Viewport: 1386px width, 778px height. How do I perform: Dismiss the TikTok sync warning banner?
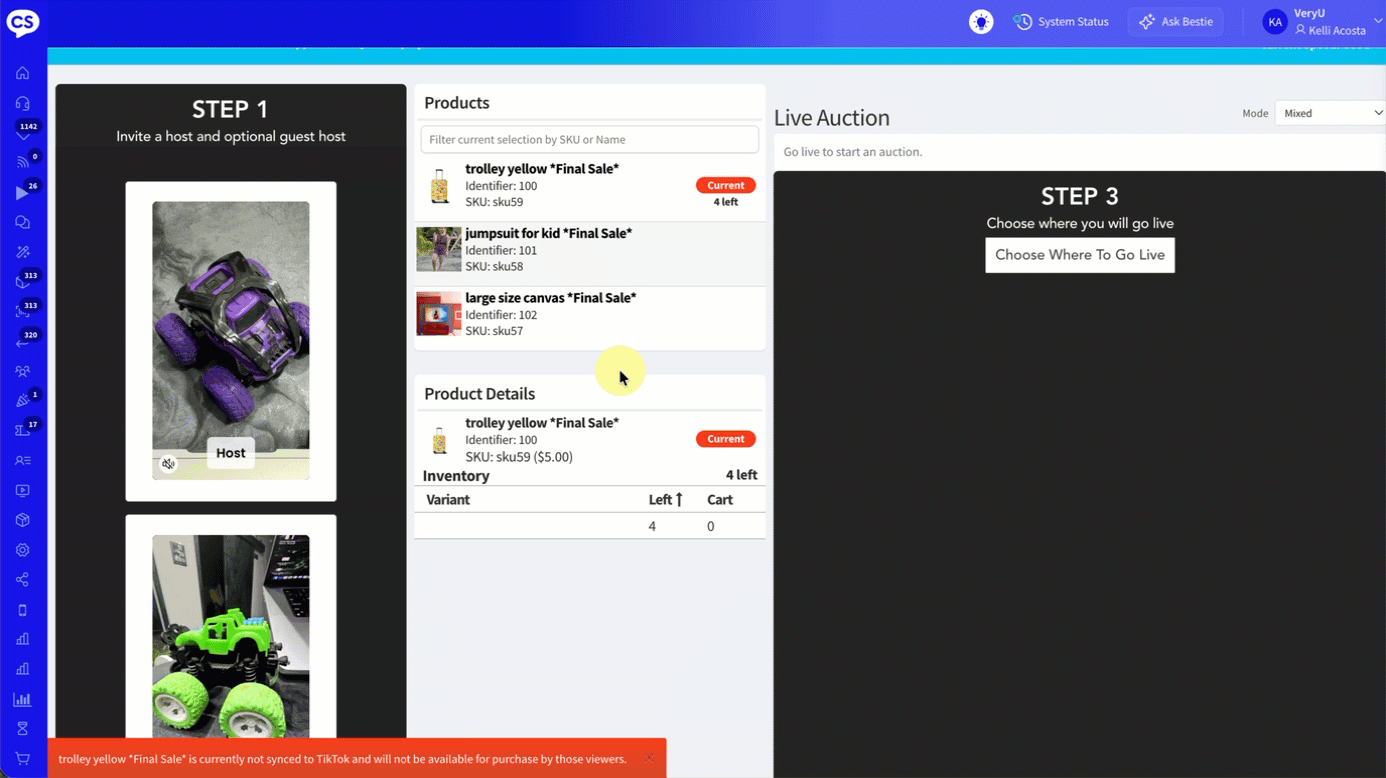[x=649, y=759]
